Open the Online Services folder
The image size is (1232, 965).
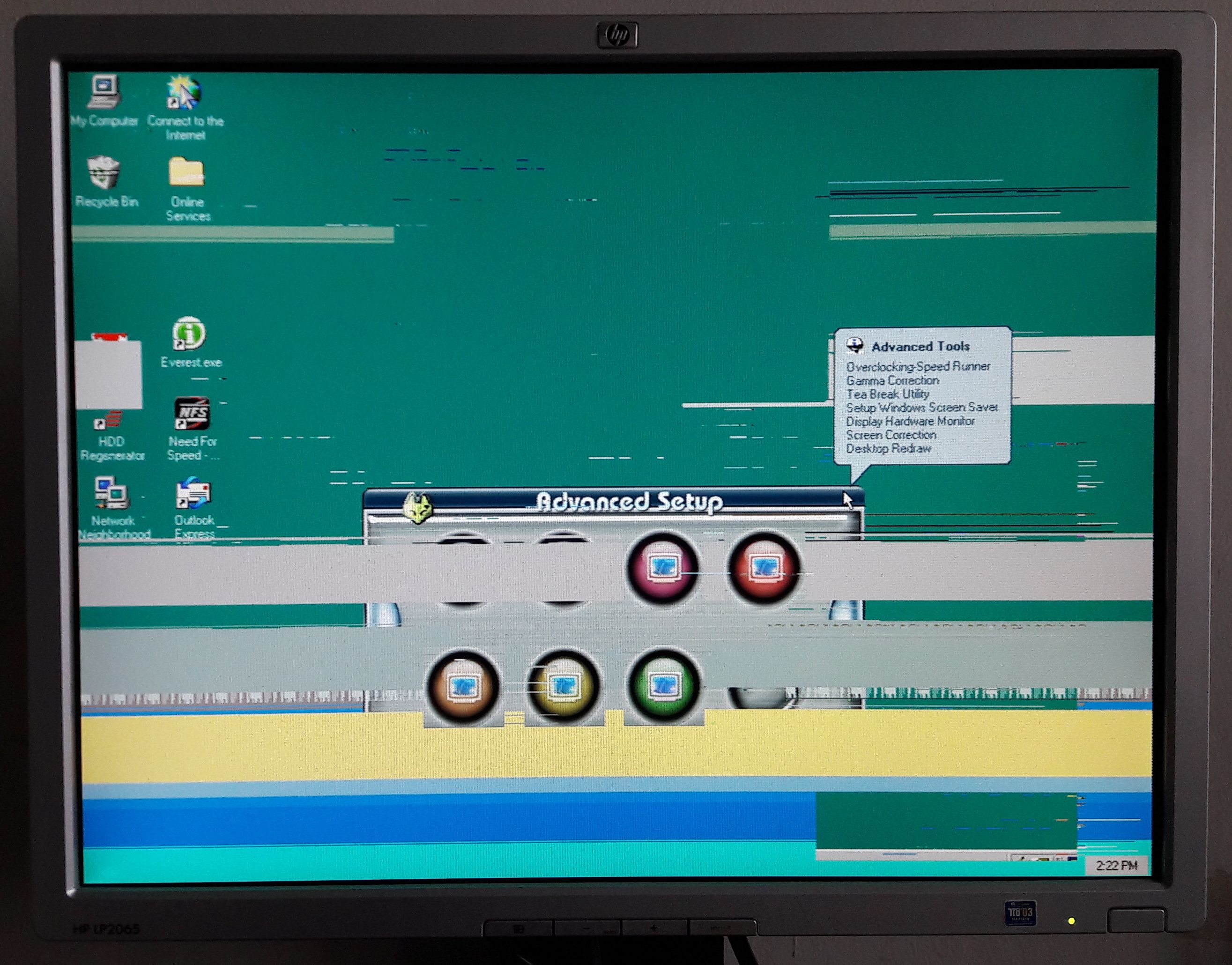(x=186, y=172)
